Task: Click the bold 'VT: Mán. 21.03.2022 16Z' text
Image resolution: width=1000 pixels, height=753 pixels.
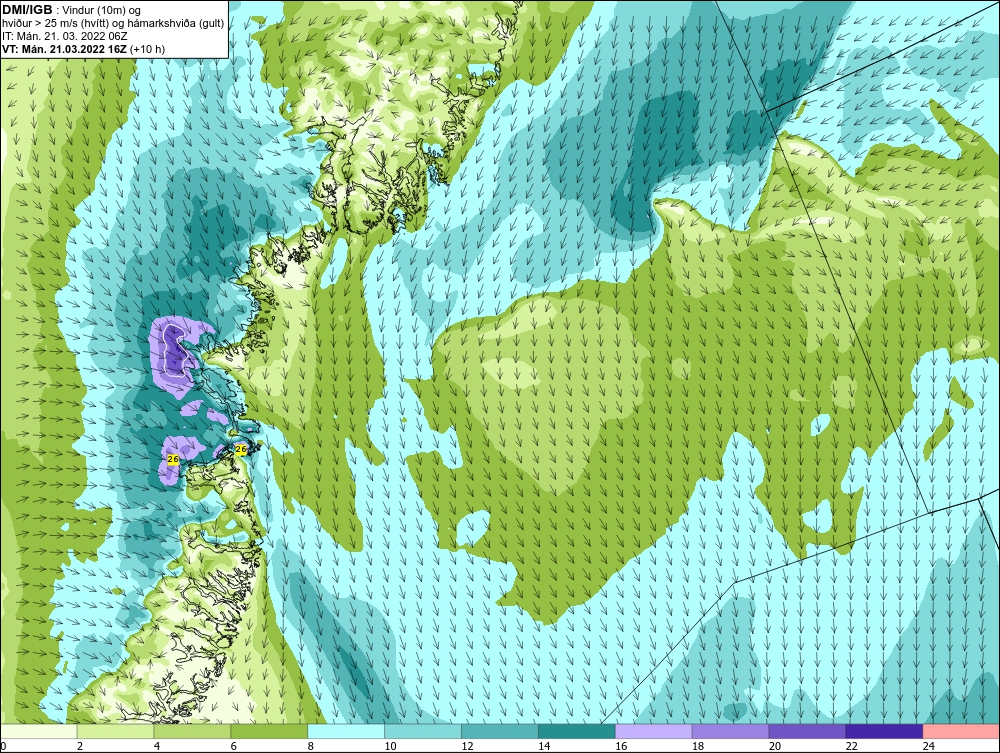Action: click(64, 48)
